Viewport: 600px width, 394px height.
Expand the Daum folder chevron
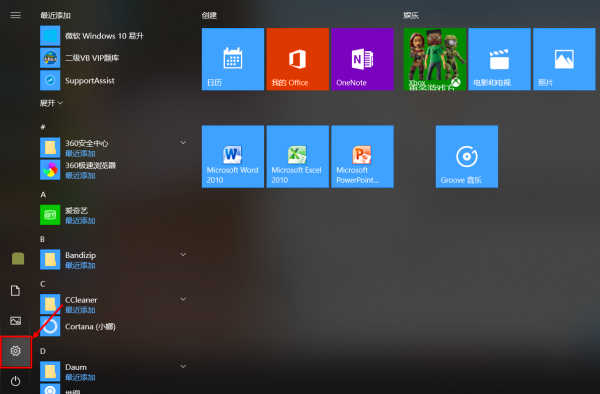(183, 366)
